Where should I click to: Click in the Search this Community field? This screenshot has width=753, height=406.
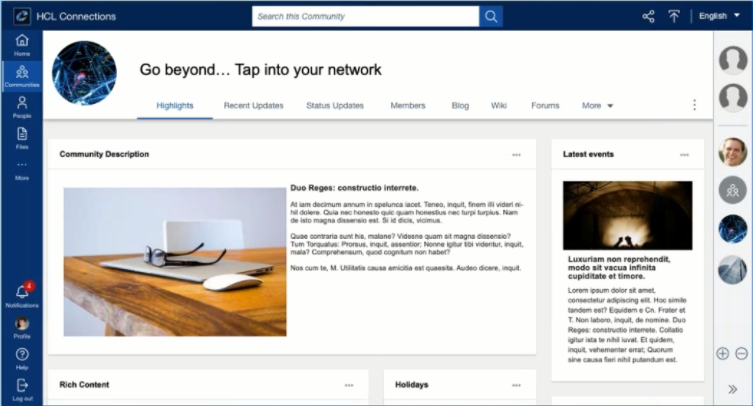point(365,16)
